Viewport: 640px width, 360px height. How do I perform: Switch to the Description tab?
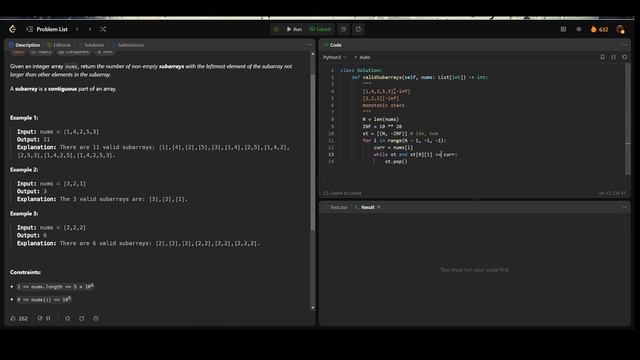click(24, 45)
